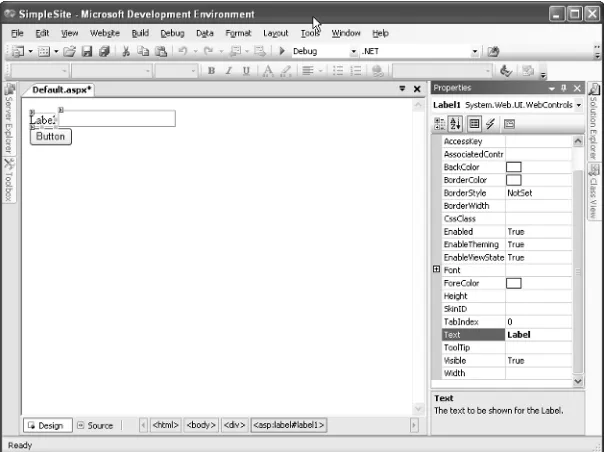The width and height of the screenshot is (604, 452).
Task: Click the Background Color highlighter icon
Action: tap(286, 71)
